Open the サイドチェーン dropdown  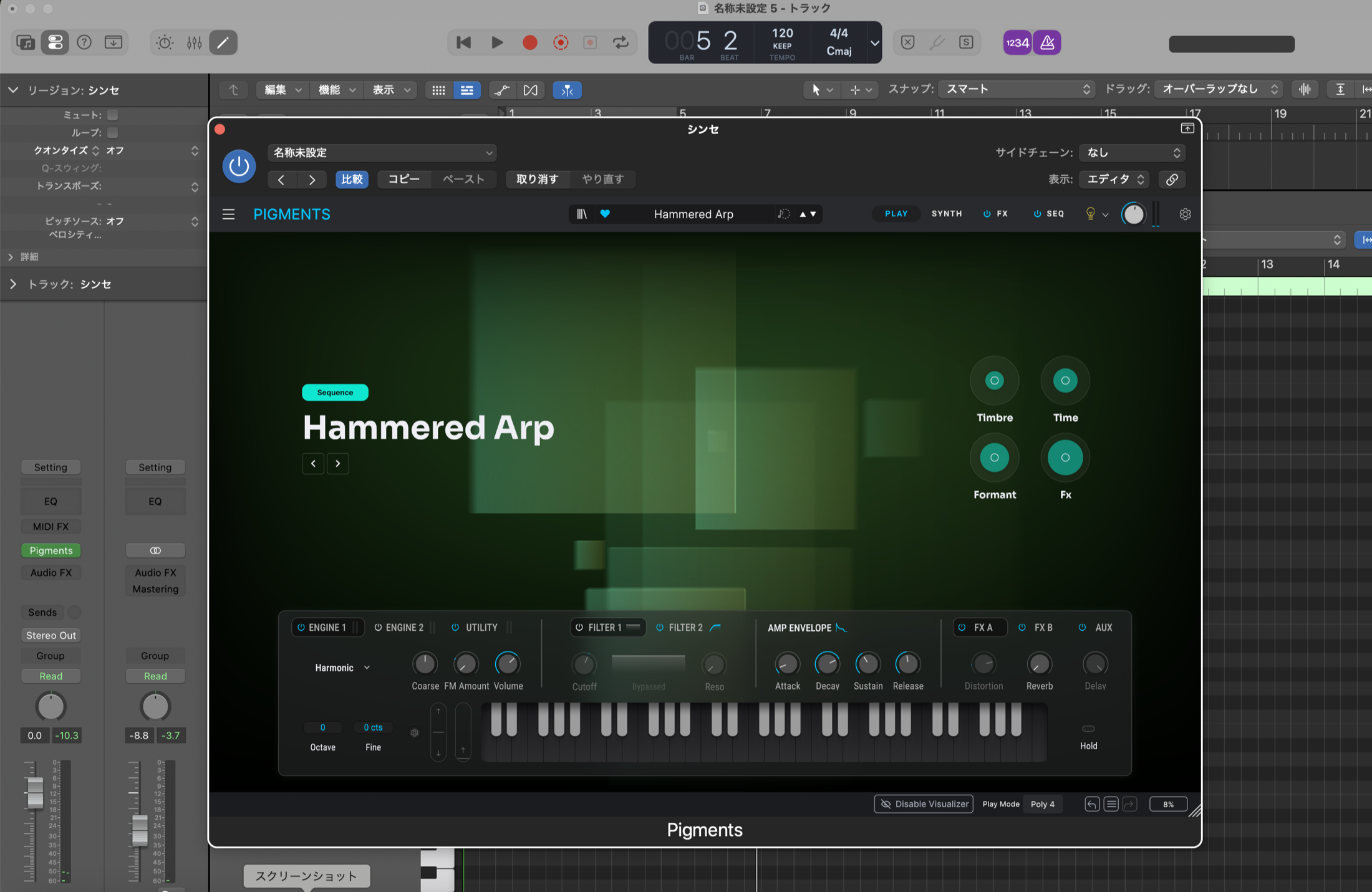(1132, 153)
